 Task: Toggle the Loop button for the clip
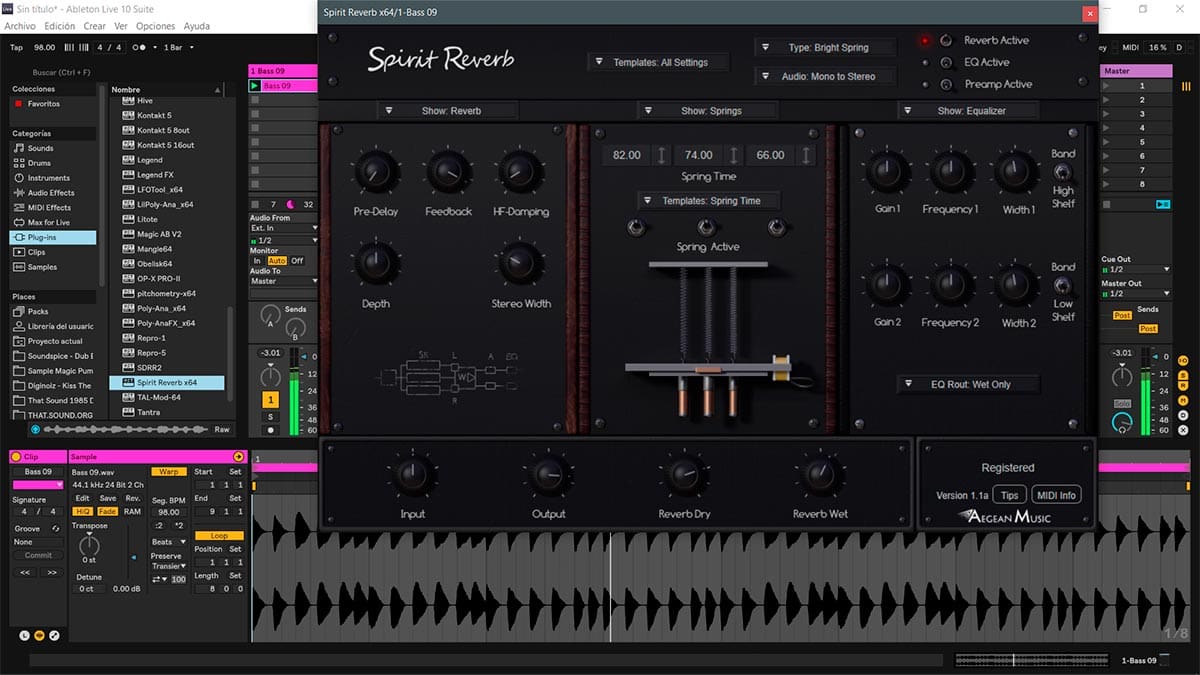(x=219, y=536)
